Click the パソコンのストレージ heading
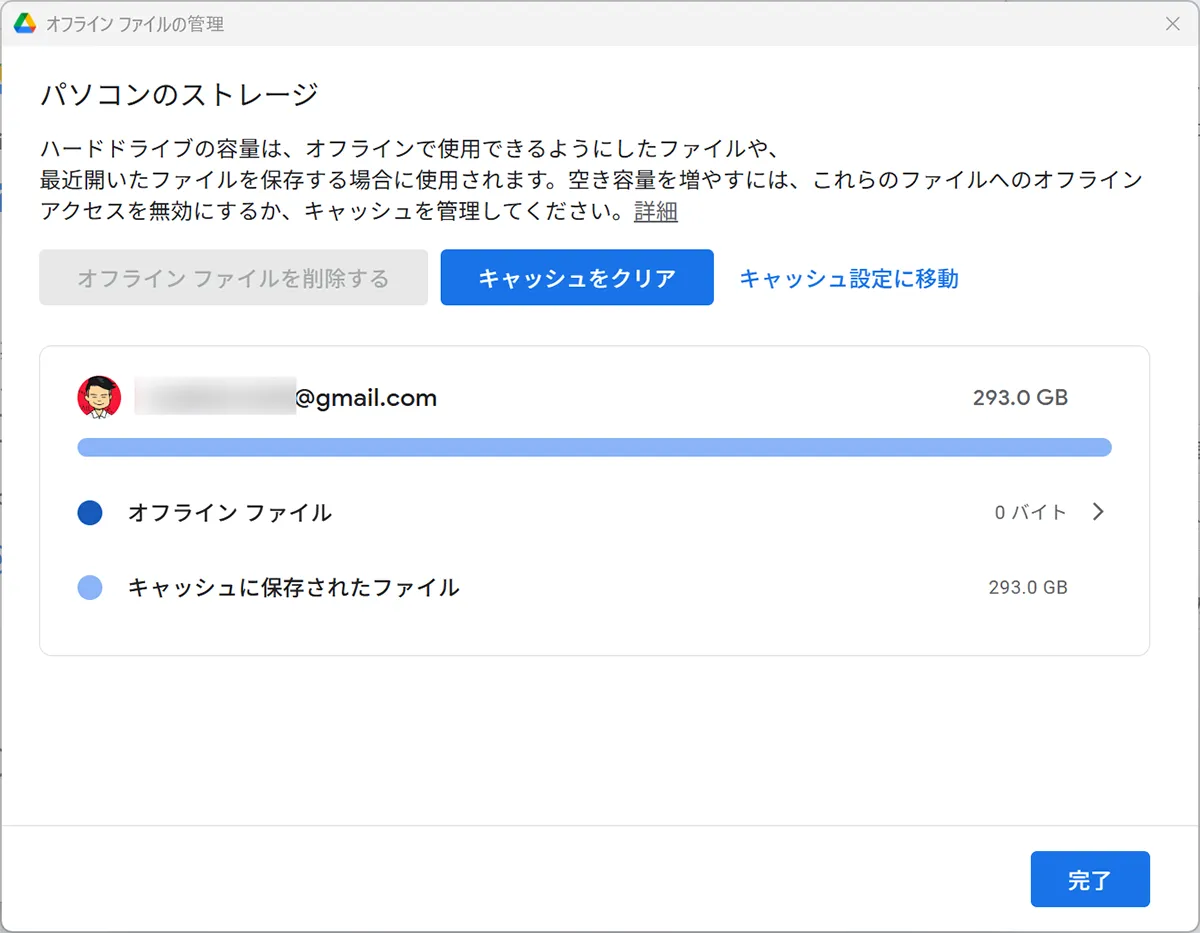The image size is (1200, 933). pos(179,95)
